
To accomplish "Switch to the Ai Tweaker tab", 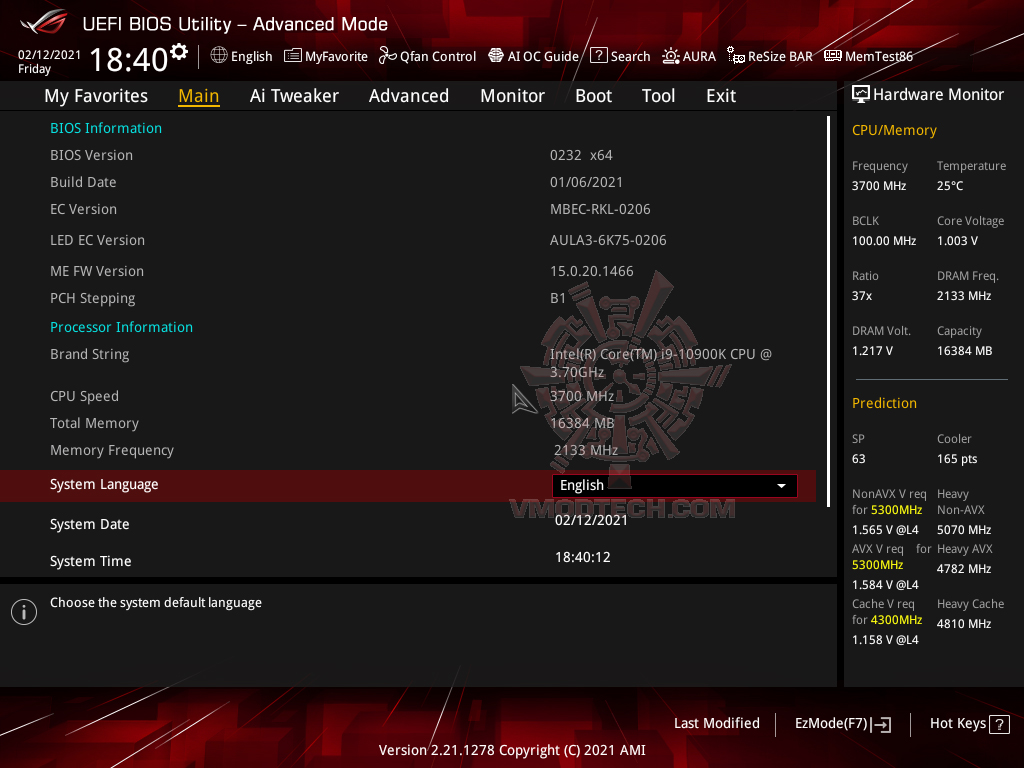I will tap(294, 95).
